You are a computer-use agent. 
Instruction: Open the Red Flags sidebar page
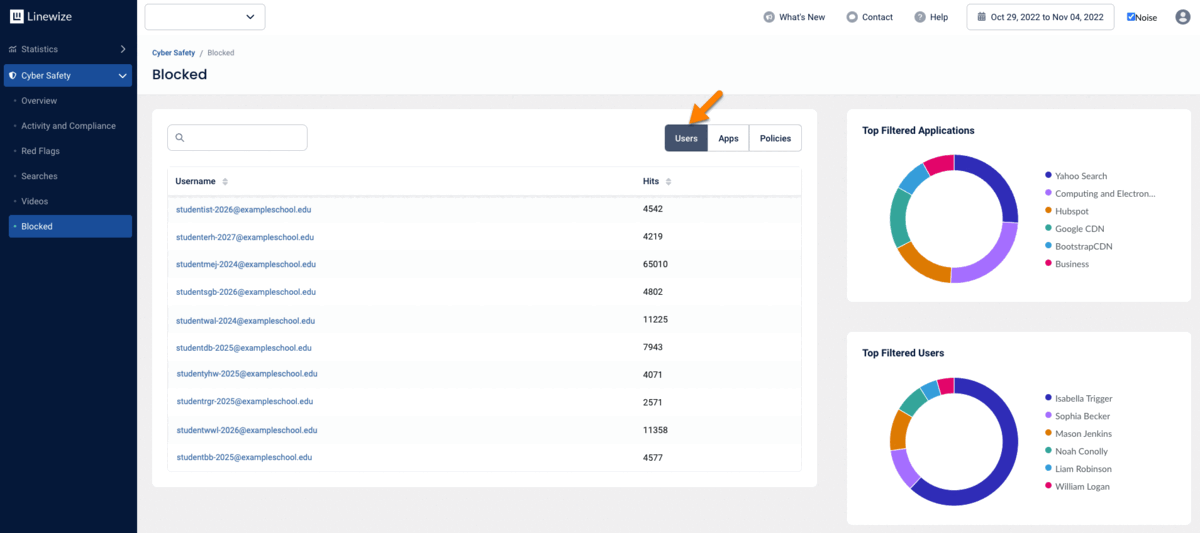tap(40, 151)
